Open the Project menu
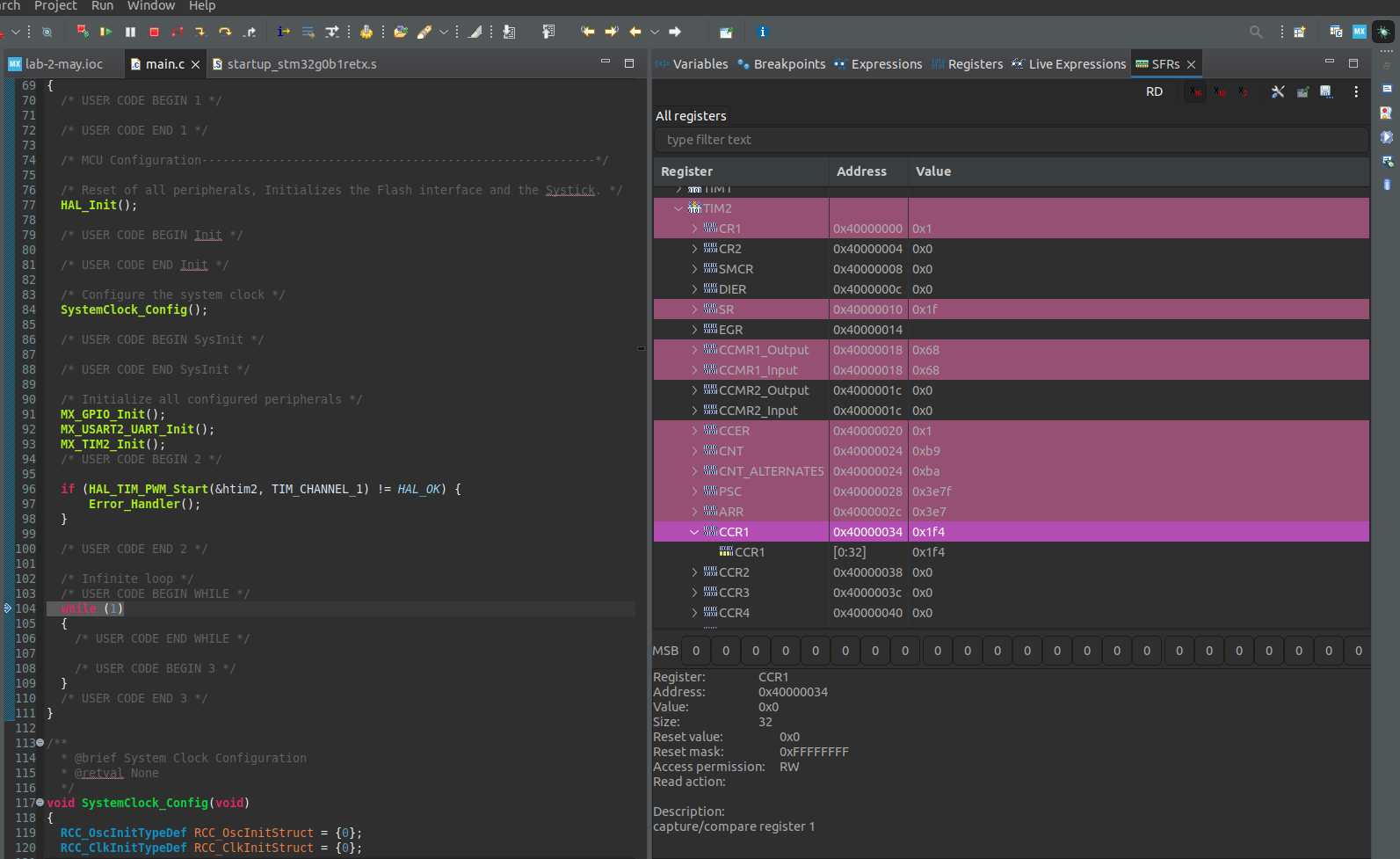The width and height of the screenshot is (1400, 859). (x=55, y=6)
